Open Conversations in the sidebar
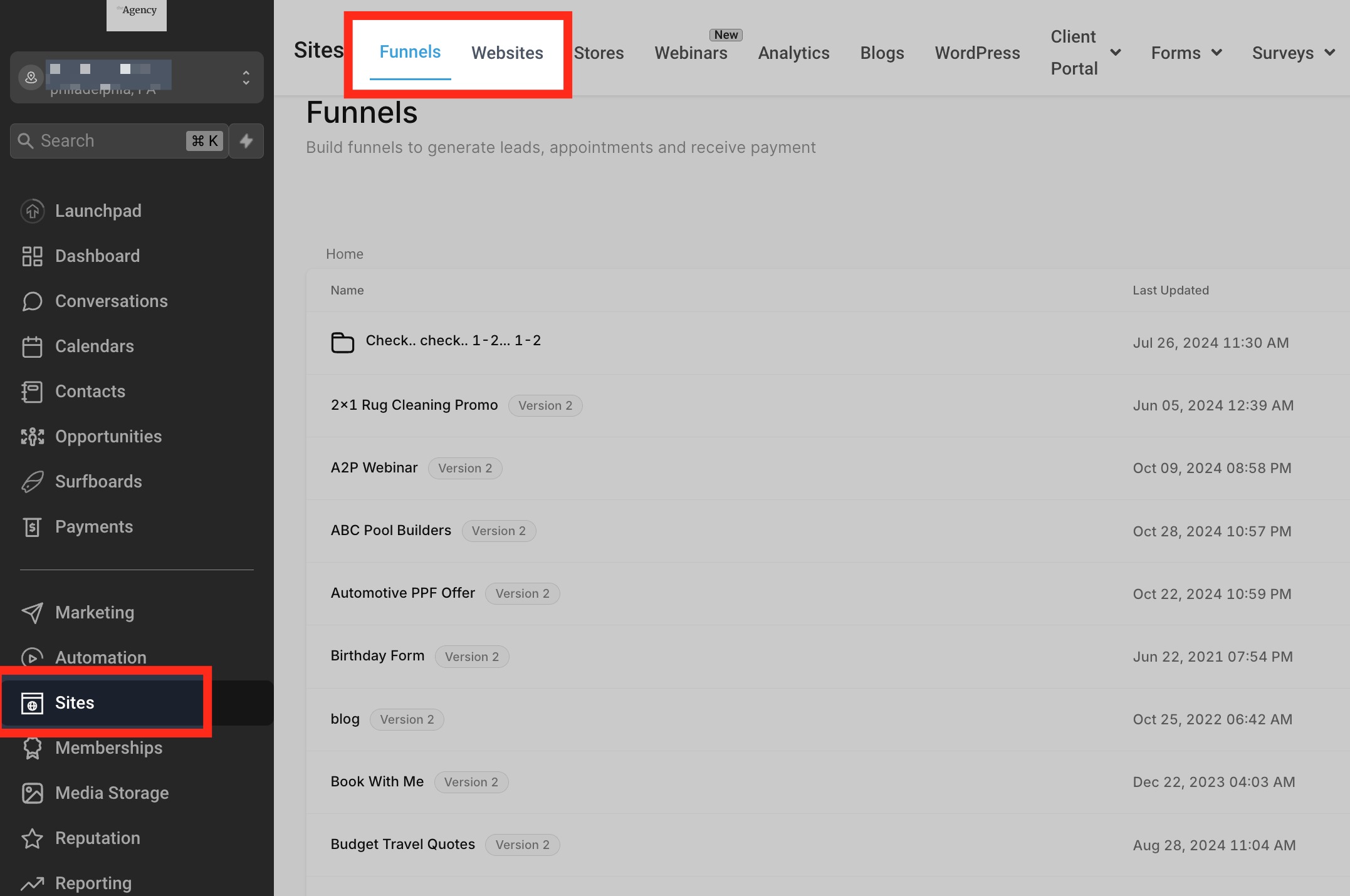Screen dimensions: 1350x896 (x=111, y=301)
